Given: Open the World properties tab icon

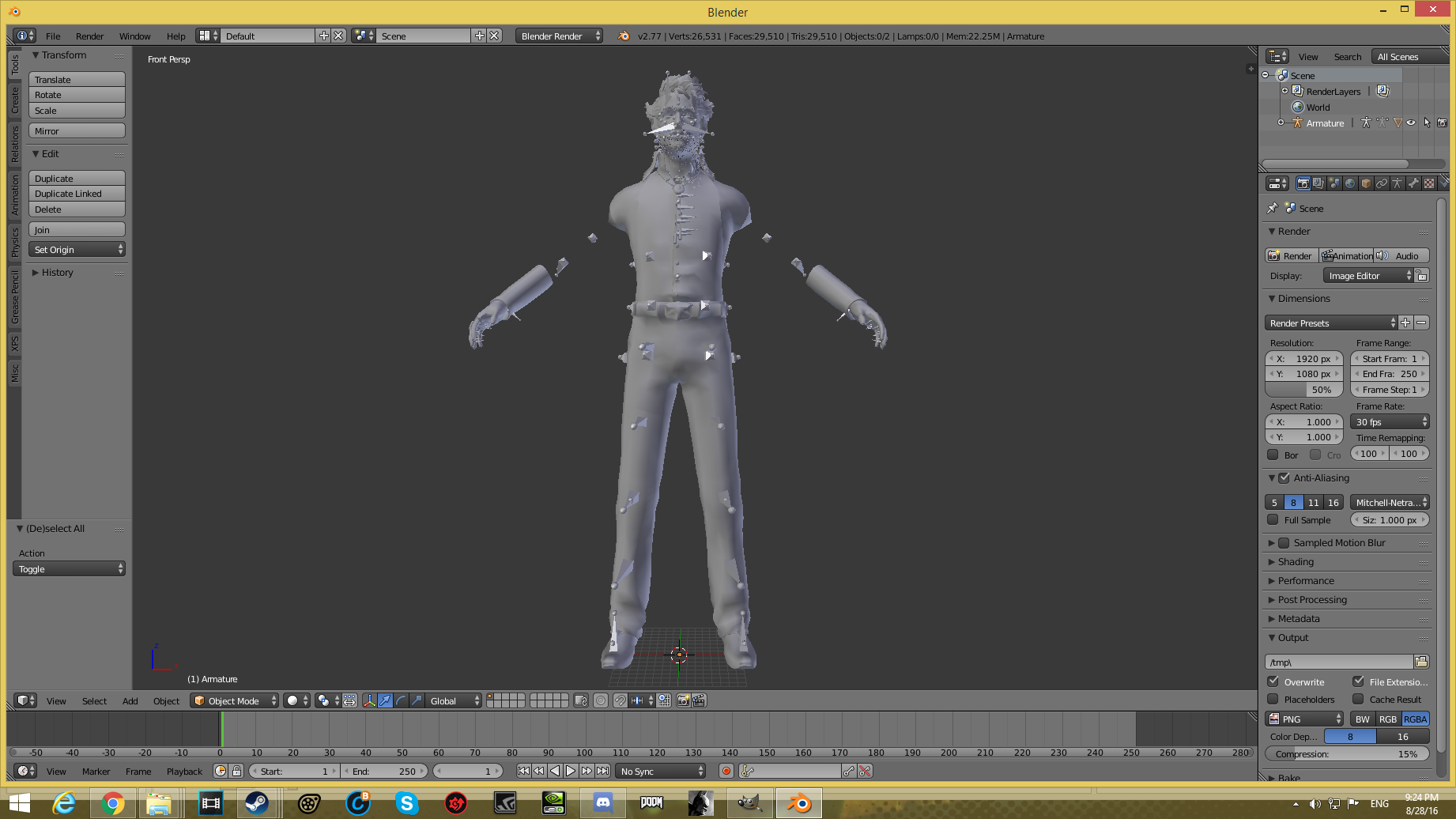Looking at the screenshot, I should pyautogui.click(x=1350, y=183).
